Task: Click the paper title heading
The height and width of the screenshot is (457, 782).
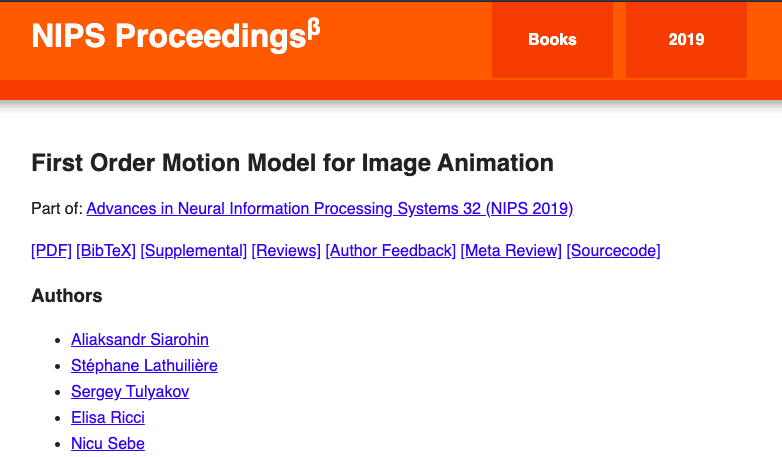Action: pos(293,163)
